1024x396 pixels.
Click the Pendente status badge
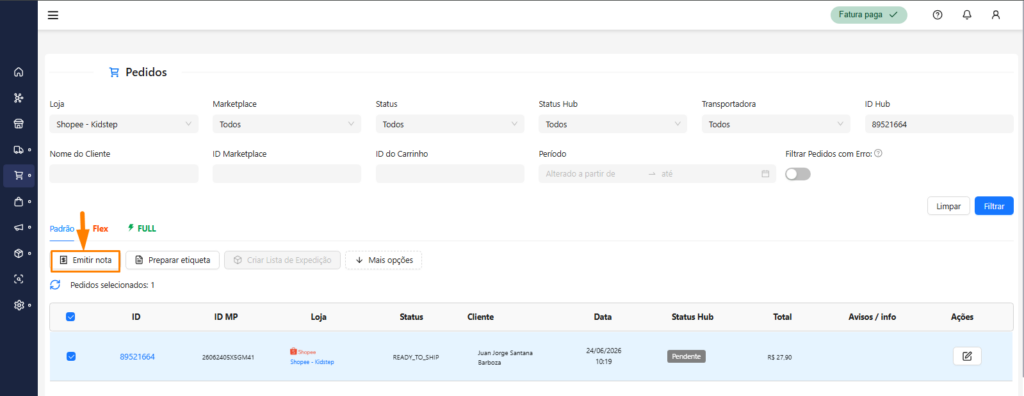click(x=686, y=357)
